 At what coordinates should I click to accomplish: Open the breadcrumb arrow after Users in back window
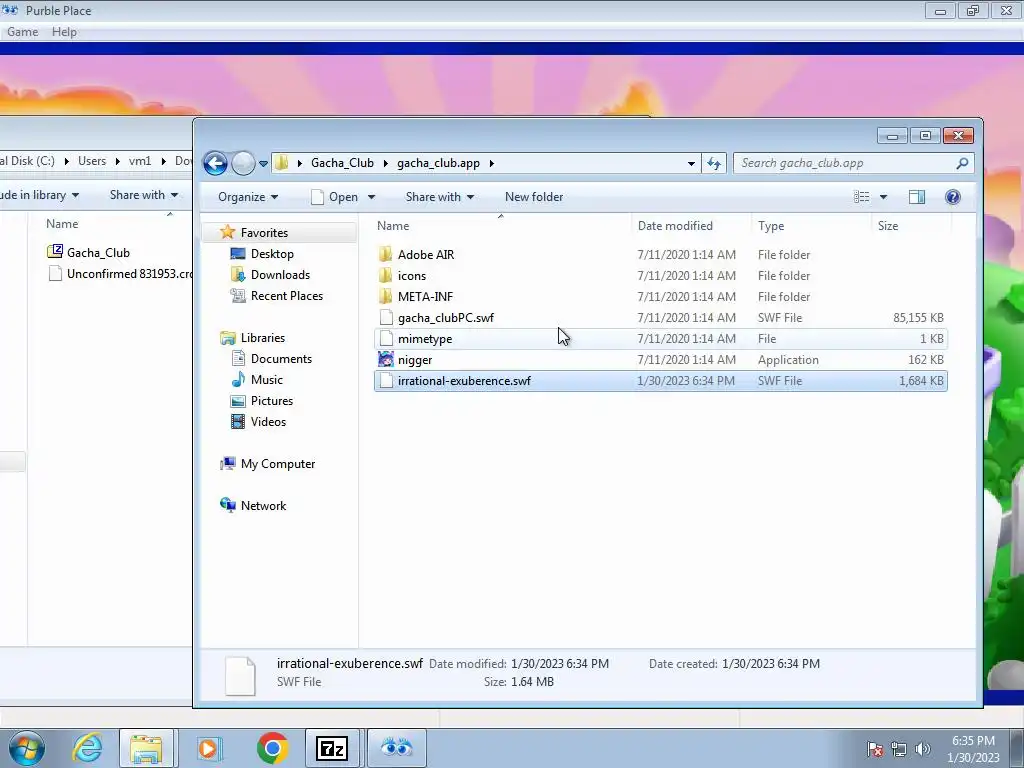click(118, 161)
